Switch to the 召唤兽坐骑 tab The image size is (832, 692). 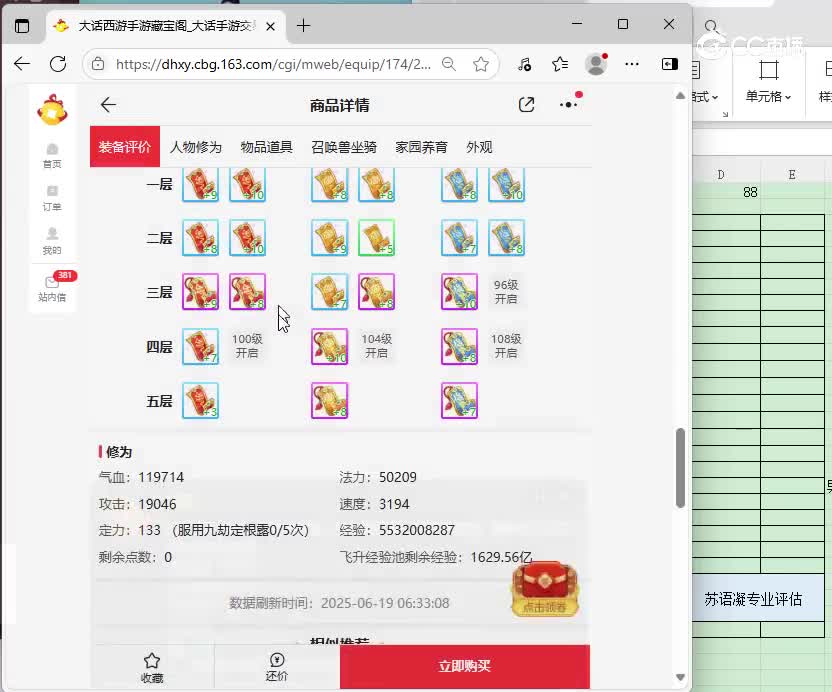344,147
